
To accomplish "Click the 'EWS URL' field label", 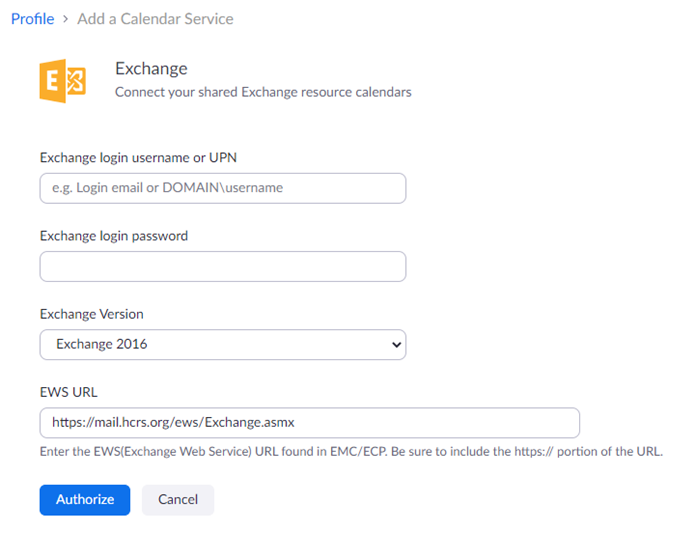I will click(x=68, y=392).
